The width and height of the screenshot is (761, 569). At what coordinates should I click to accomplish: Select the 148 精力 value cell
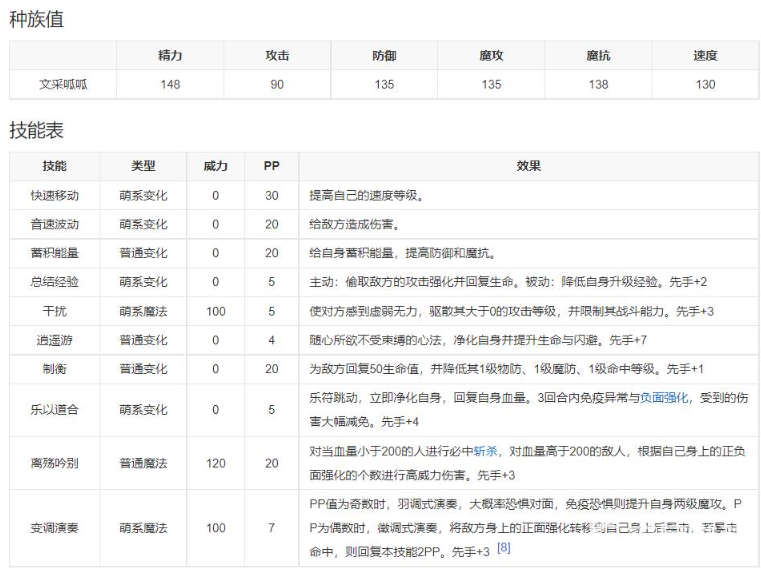point(170,84)
